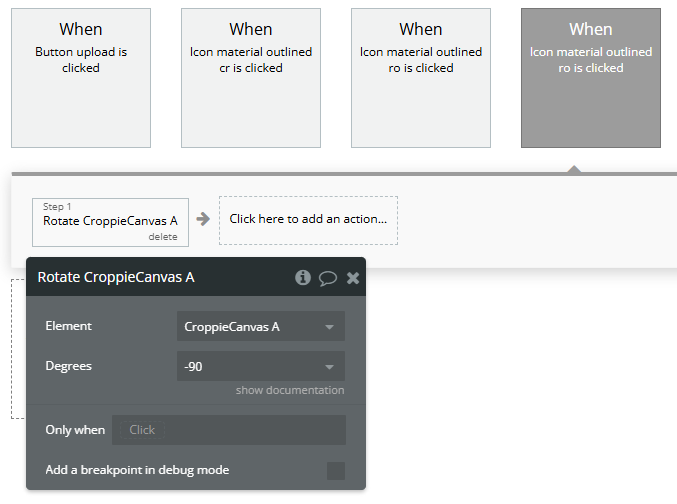677x504 pixels.
Task: Select the Step 1 Rotate CroppieCanvas A action
Action: pos(110,221)
